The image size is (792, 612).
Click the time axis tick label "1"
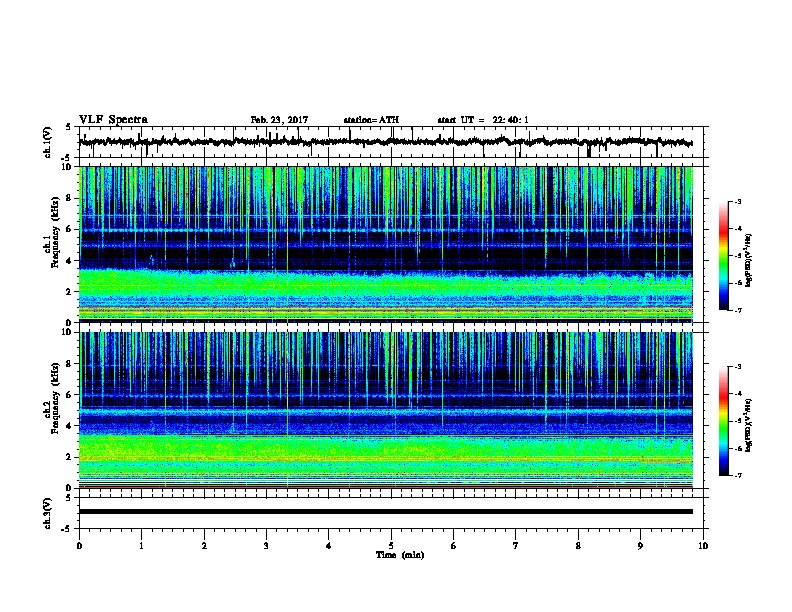point(141,546)
